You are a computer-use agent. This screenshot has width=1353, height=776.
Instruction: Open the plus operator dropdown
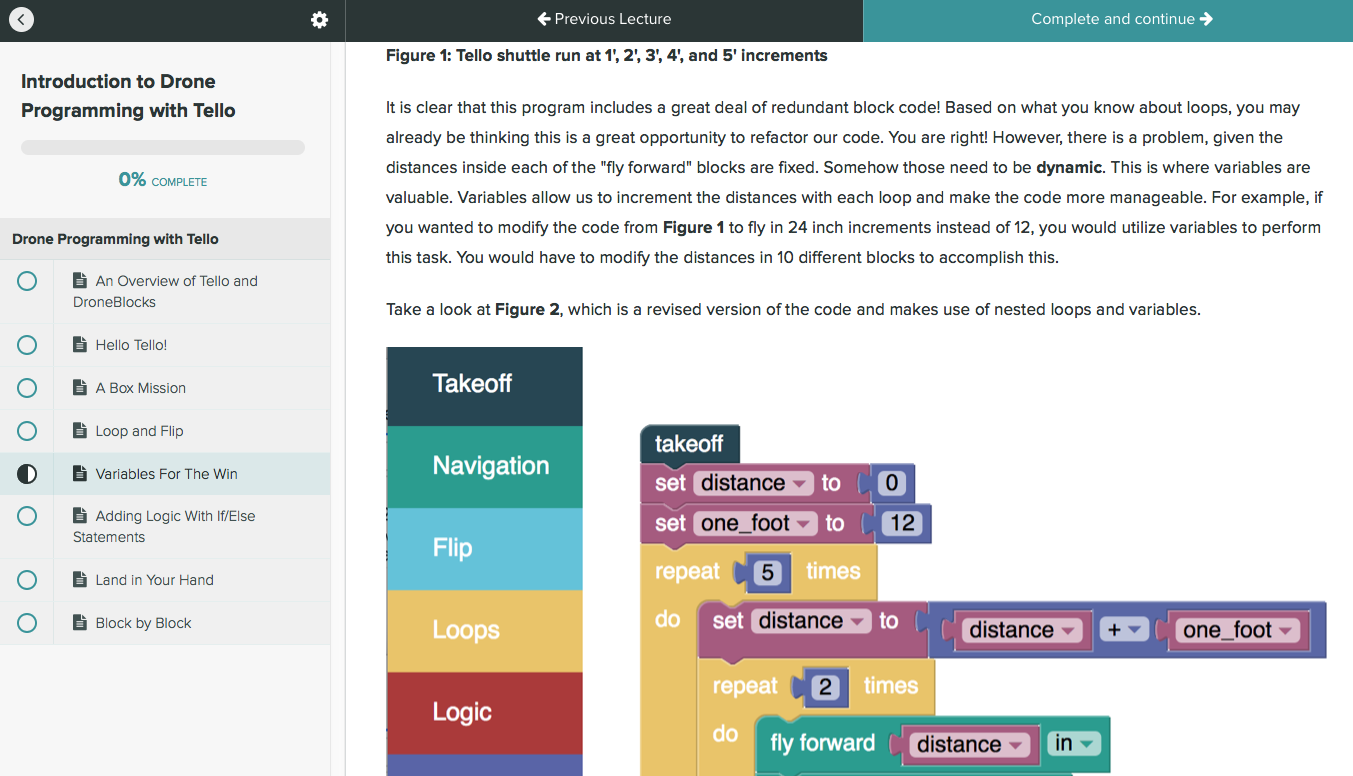(x=1125, y=630)
